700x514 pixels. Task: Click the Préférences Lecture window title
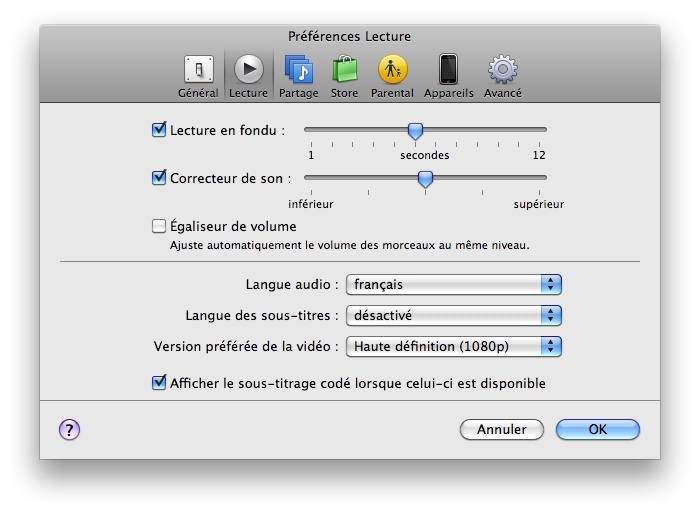click(349, 36)
